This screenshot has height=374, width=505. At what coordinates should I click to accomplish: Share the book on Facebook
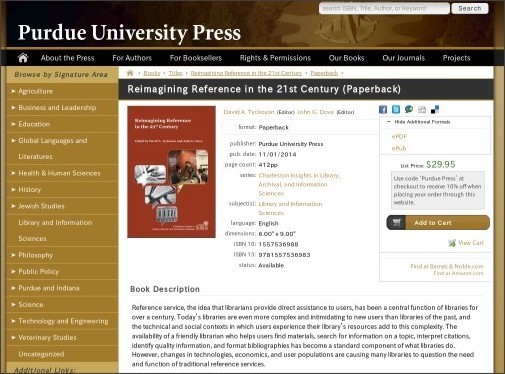click(383, 109)
